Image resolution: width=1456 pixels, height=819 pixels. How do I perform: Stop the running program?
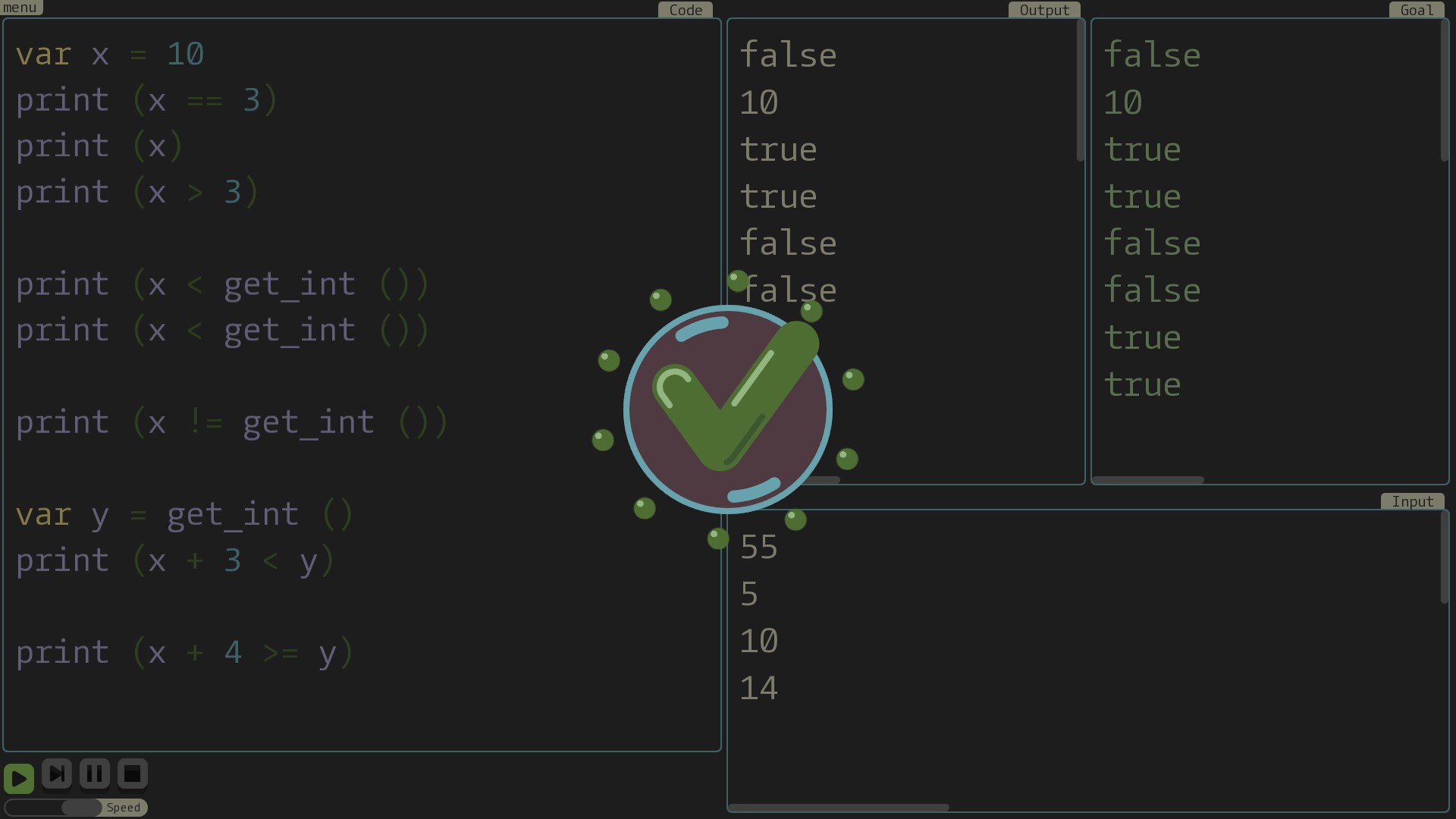click(133, 774)
